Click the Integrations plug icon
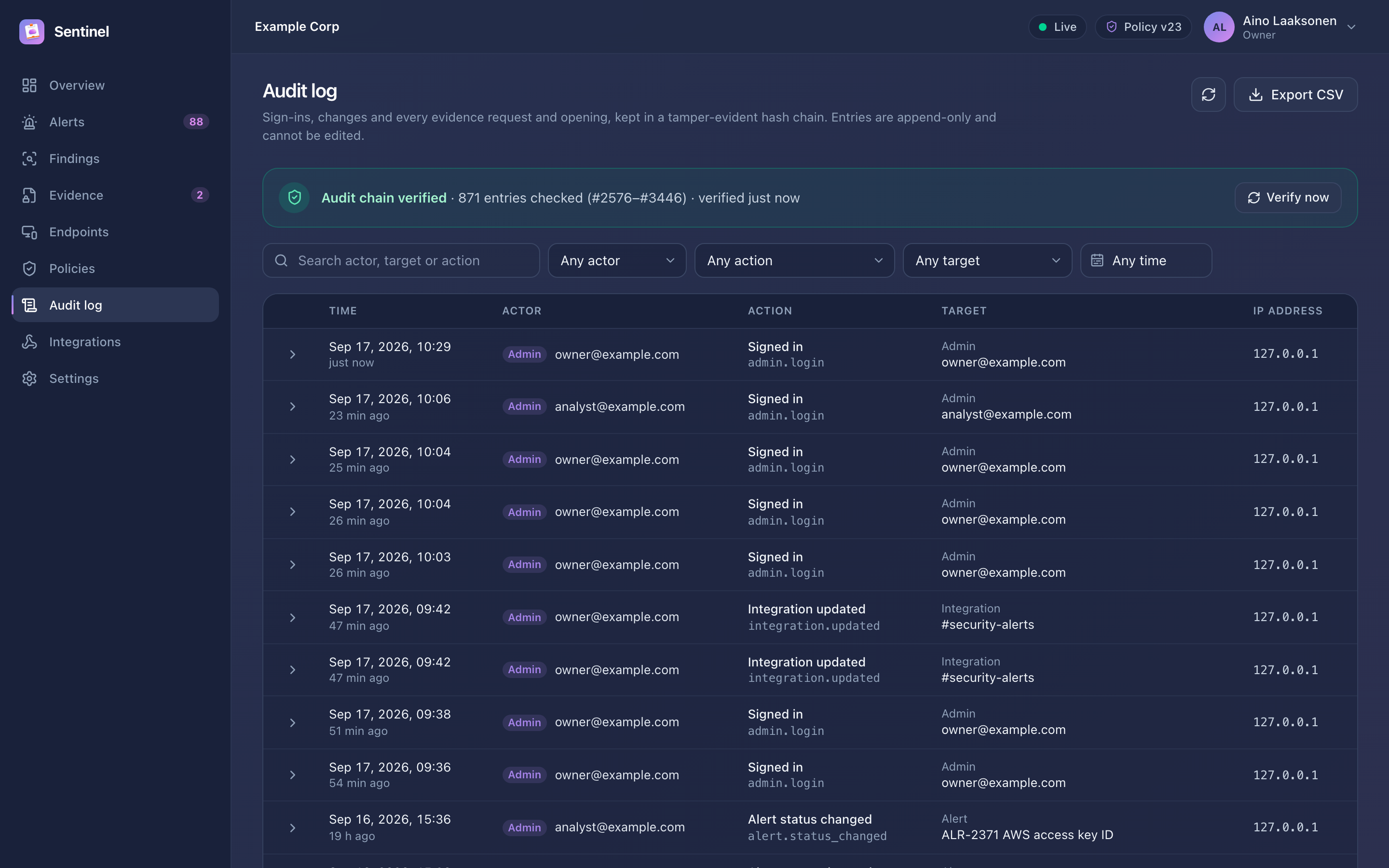Screen dimensions: 1389x868 [x=29, y=341]
